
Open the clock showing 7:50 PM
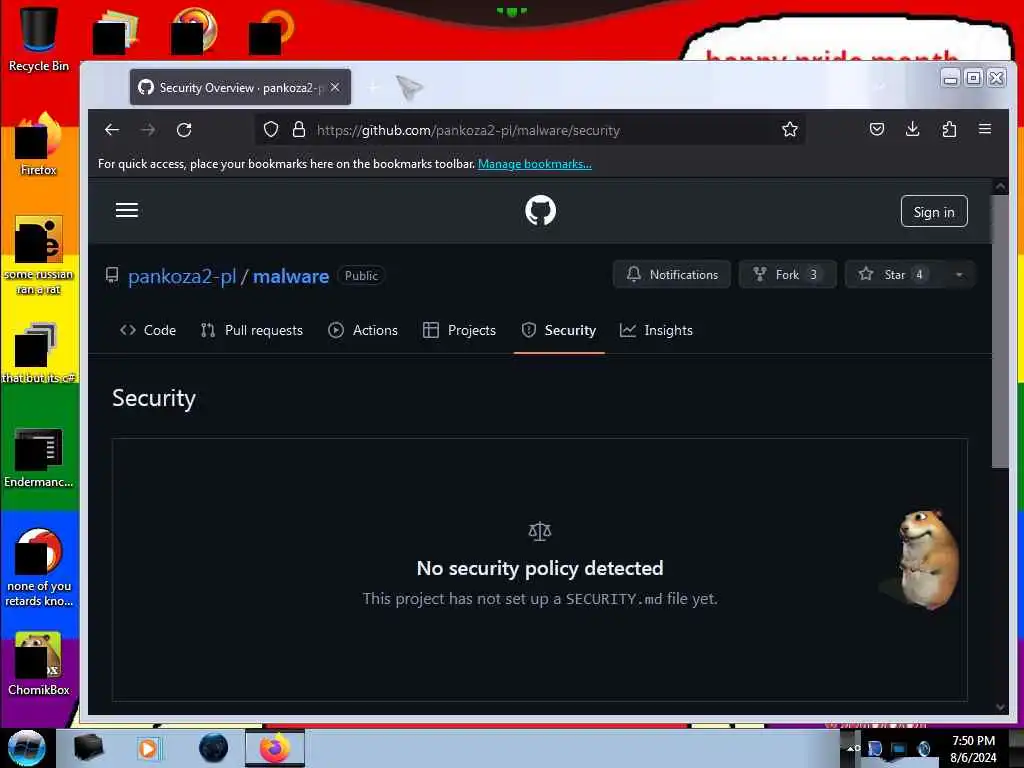tap(973, 749)
